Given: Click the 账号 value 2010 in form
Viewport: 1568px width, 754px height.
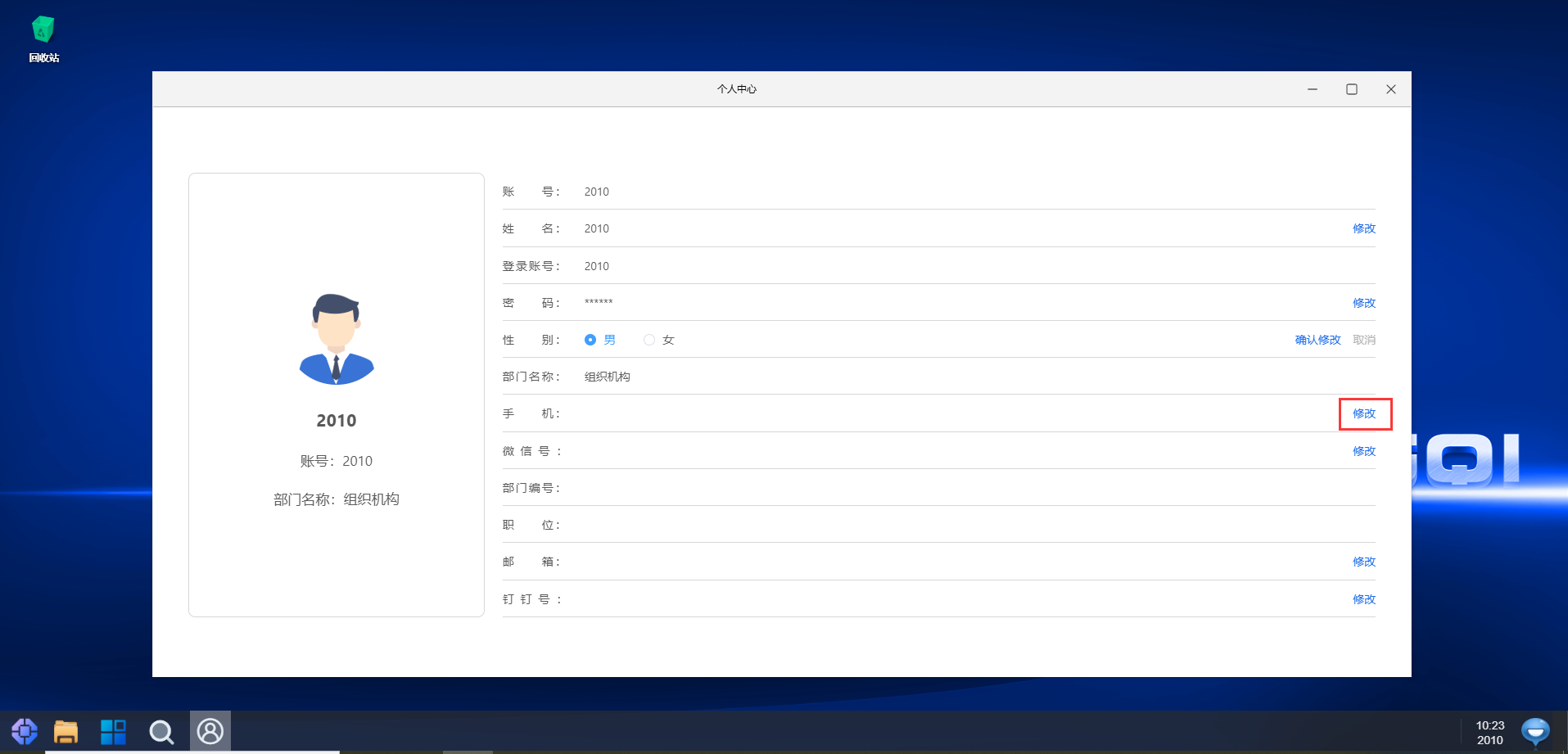Looking at the screenshot, I should coord(597,192).
